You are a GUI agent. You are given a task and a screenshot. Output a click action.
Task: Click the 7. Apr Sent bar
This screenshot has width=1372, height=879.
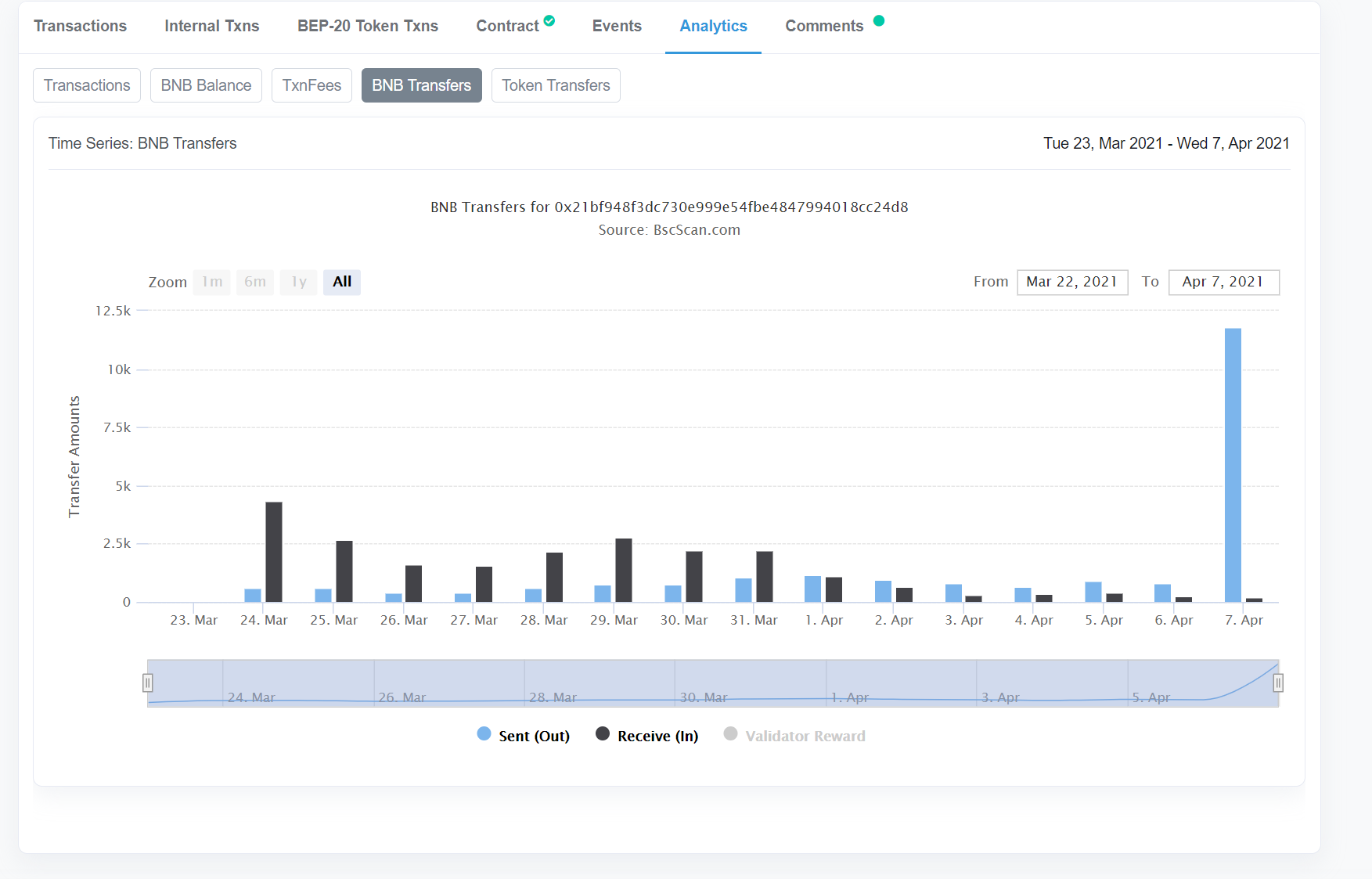point(1233,465)
